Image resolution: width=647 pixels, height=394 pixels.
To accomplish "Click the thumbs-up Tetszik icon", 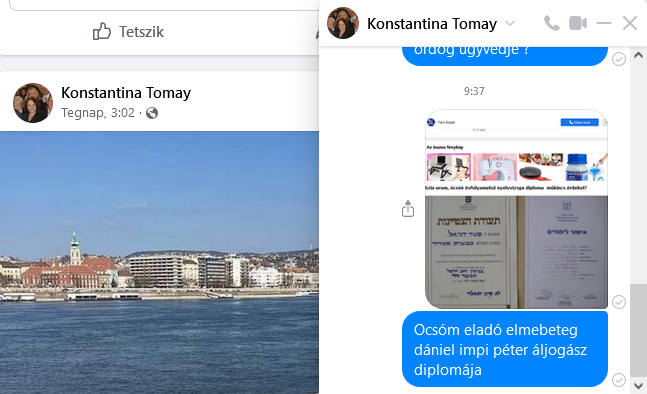I will click(x=102, y=31).
